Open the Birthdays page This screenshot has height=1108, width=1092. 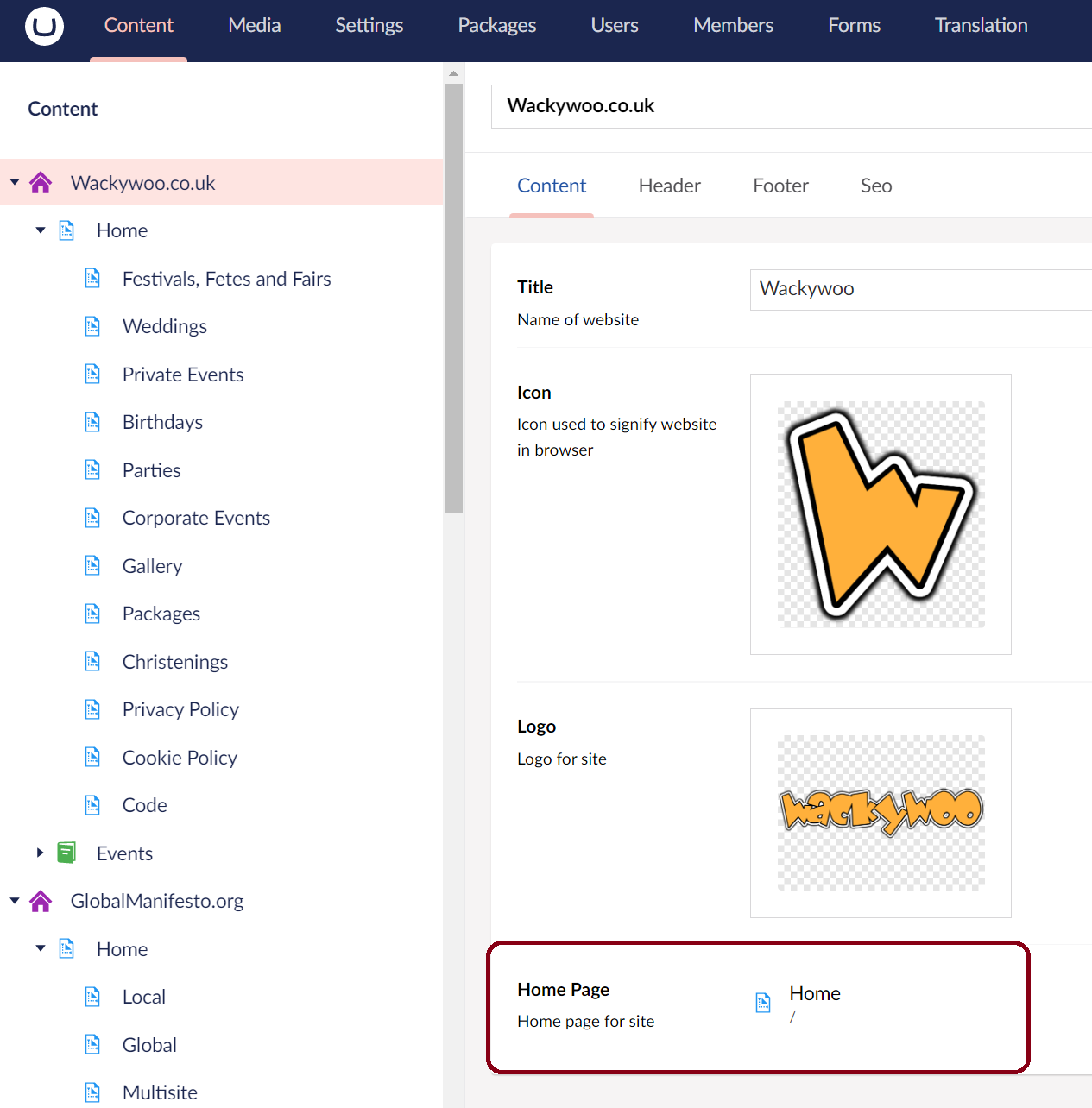coord(162,422)
